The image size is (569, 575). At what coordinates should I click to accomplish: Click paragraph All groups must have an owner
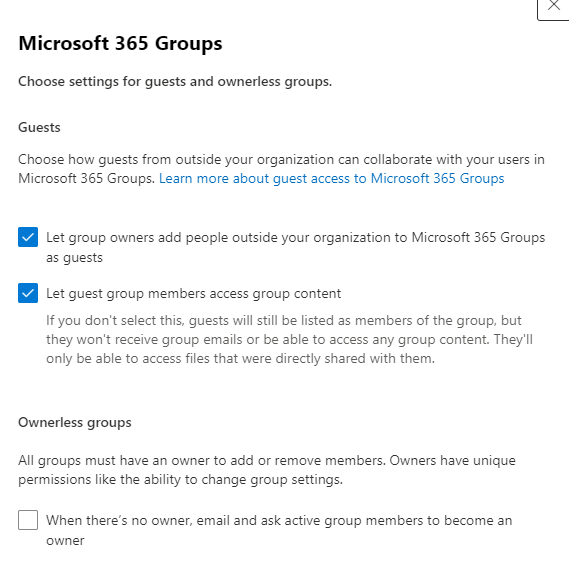coord(267,470)
